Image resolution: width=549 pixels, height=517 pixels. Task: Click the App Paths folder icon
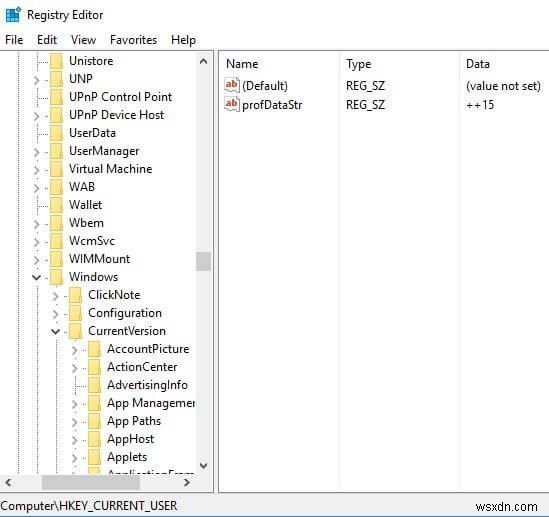(x=94, y=421)
